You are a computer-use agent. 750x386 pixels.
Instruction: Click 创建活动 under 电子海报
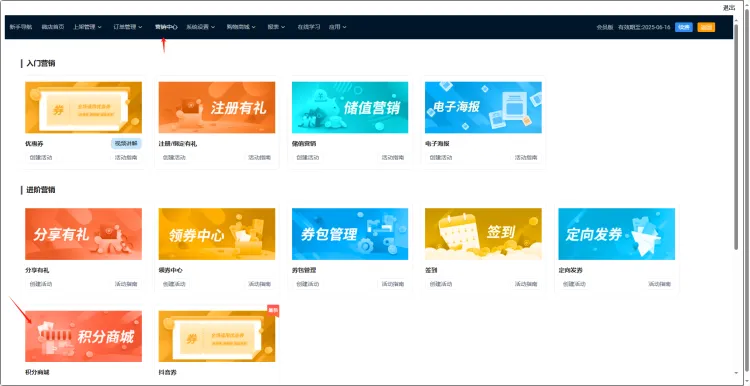441,157
